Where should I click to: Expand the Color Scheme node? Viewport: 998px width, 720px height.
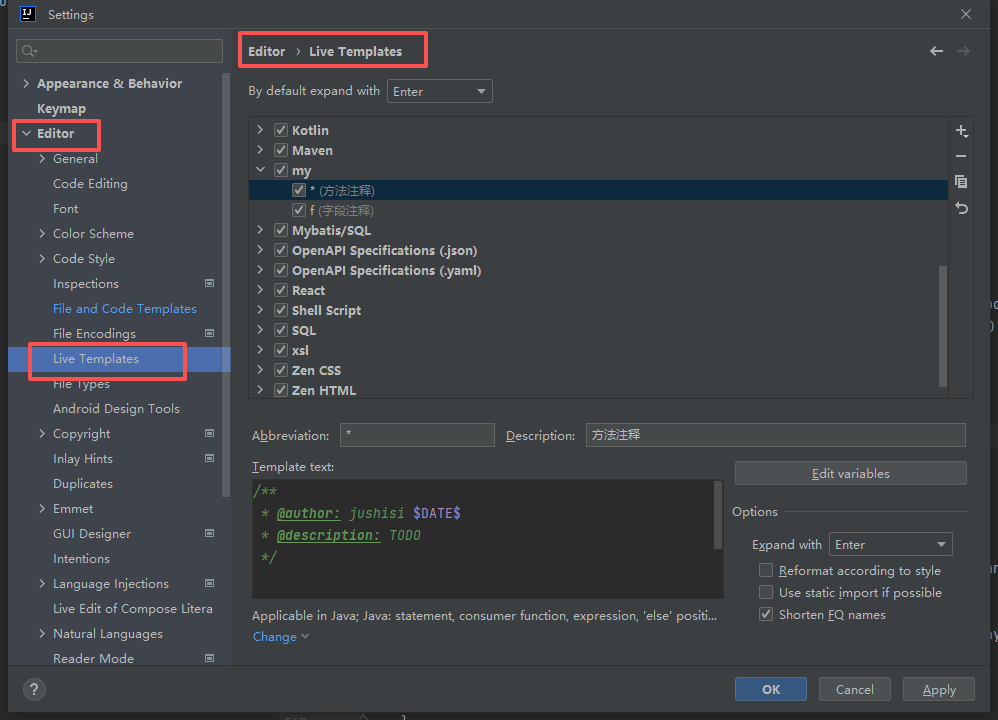click(42, 234)
